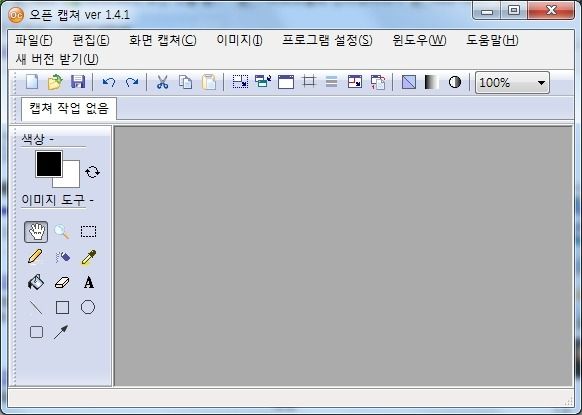Open the 파일(F) menu

click(x=34, y=40)
